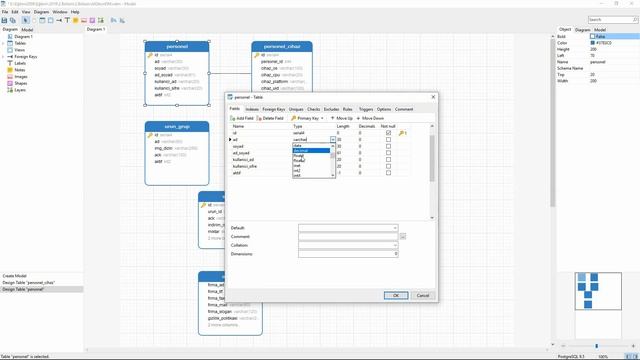
Task: Expand the Foreign Keys tree node
Action: pyautogui.click(x=3, y=57)
